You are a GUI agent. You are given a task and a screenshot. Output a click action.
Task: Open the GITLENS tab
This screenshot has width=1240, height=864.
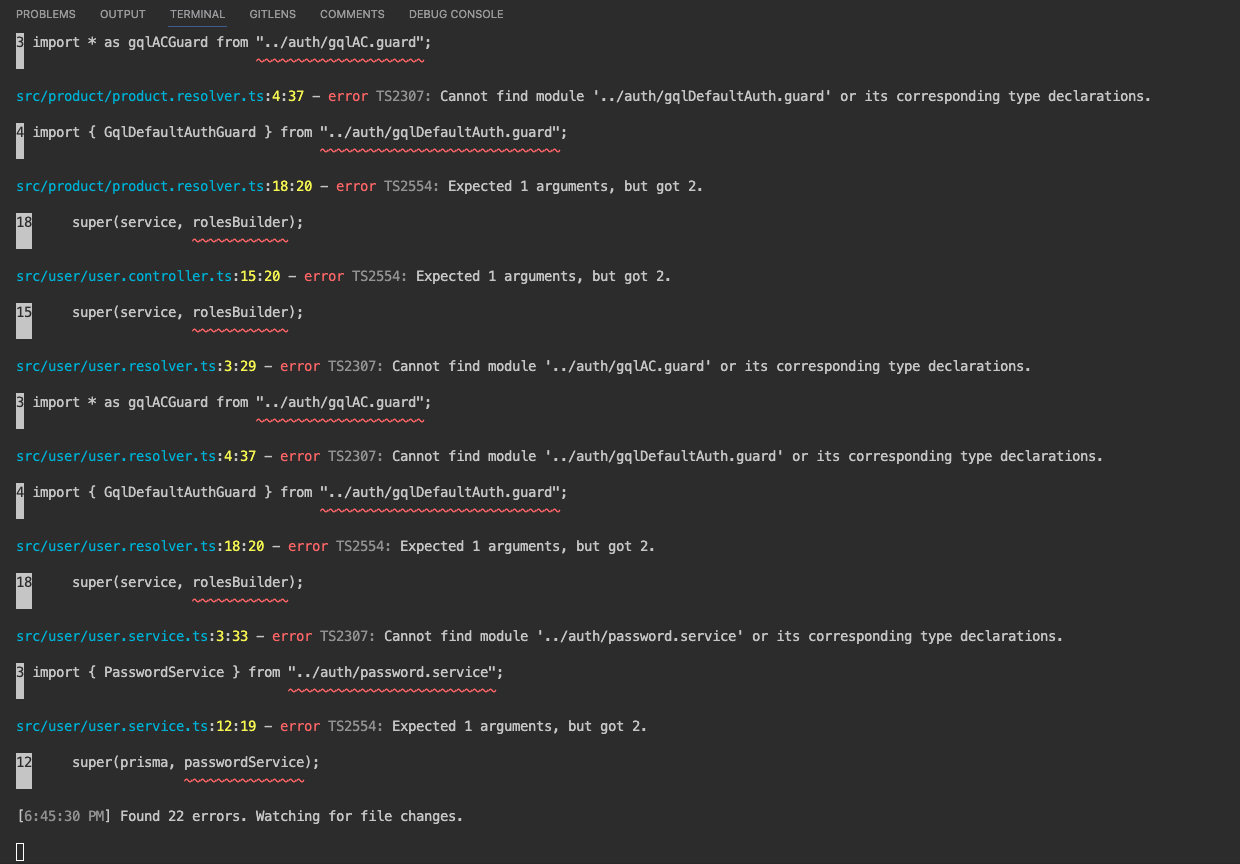(272, 14)
